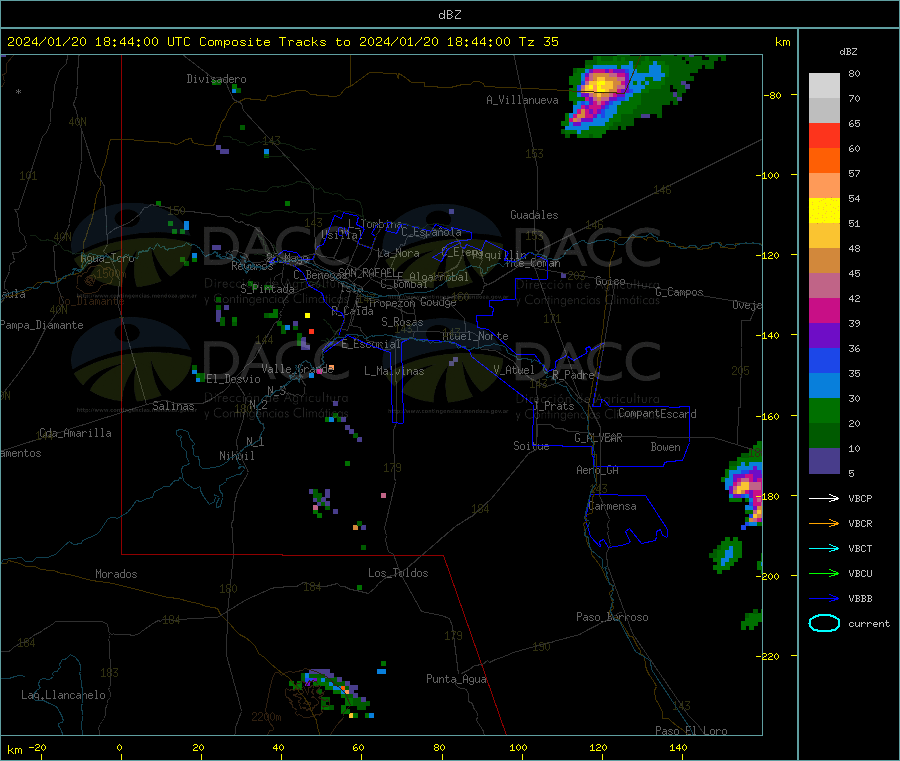900x761 pixels.
Task: Click the 'Divisadero' map label
Action: coord(216,79)
